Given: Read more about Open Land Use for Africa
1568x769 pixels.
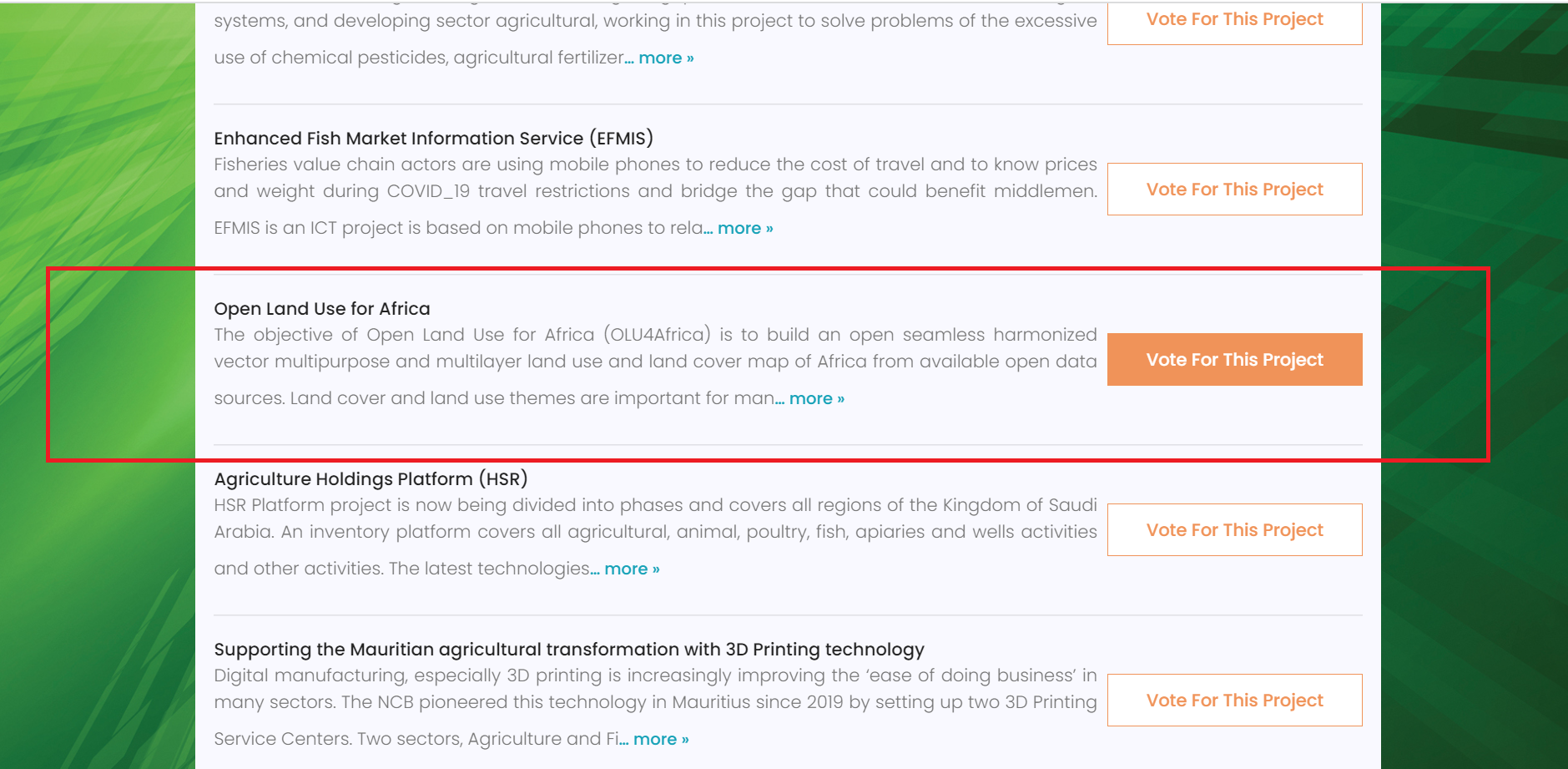Looking at the screenshot, I should click(817, 398).
